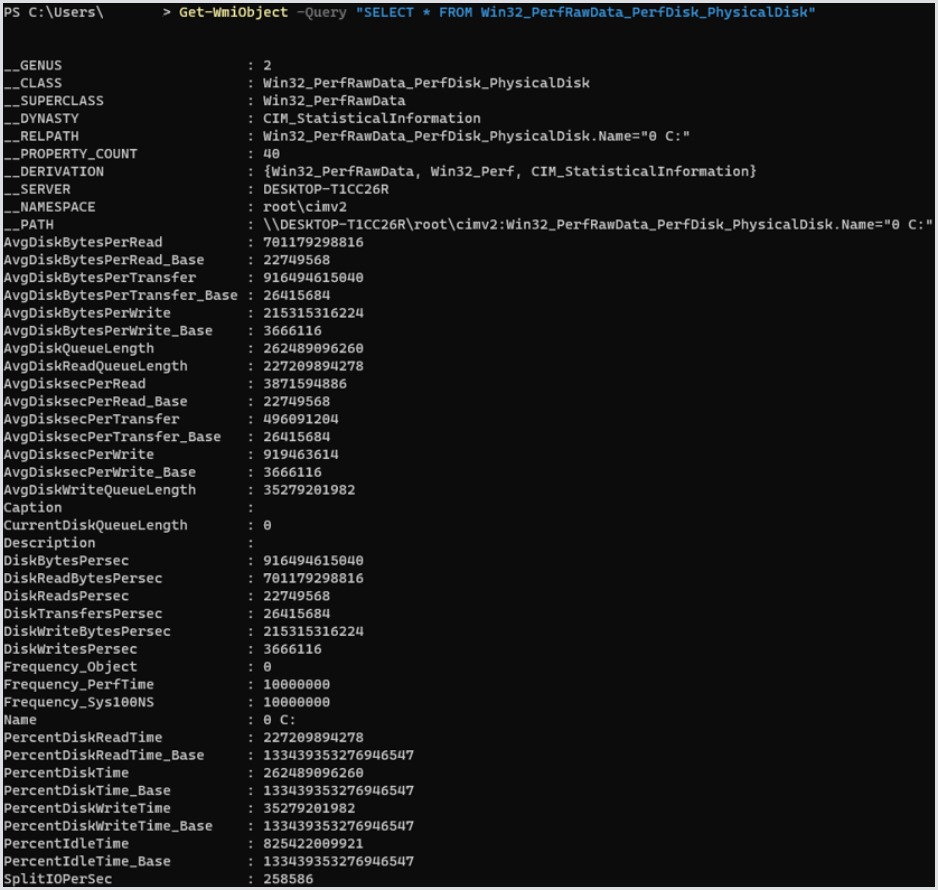Click the __SERVER value DESKTOP-T1CC26R
The width and height of the screenshot is (938, 890).
coord(325,190)
